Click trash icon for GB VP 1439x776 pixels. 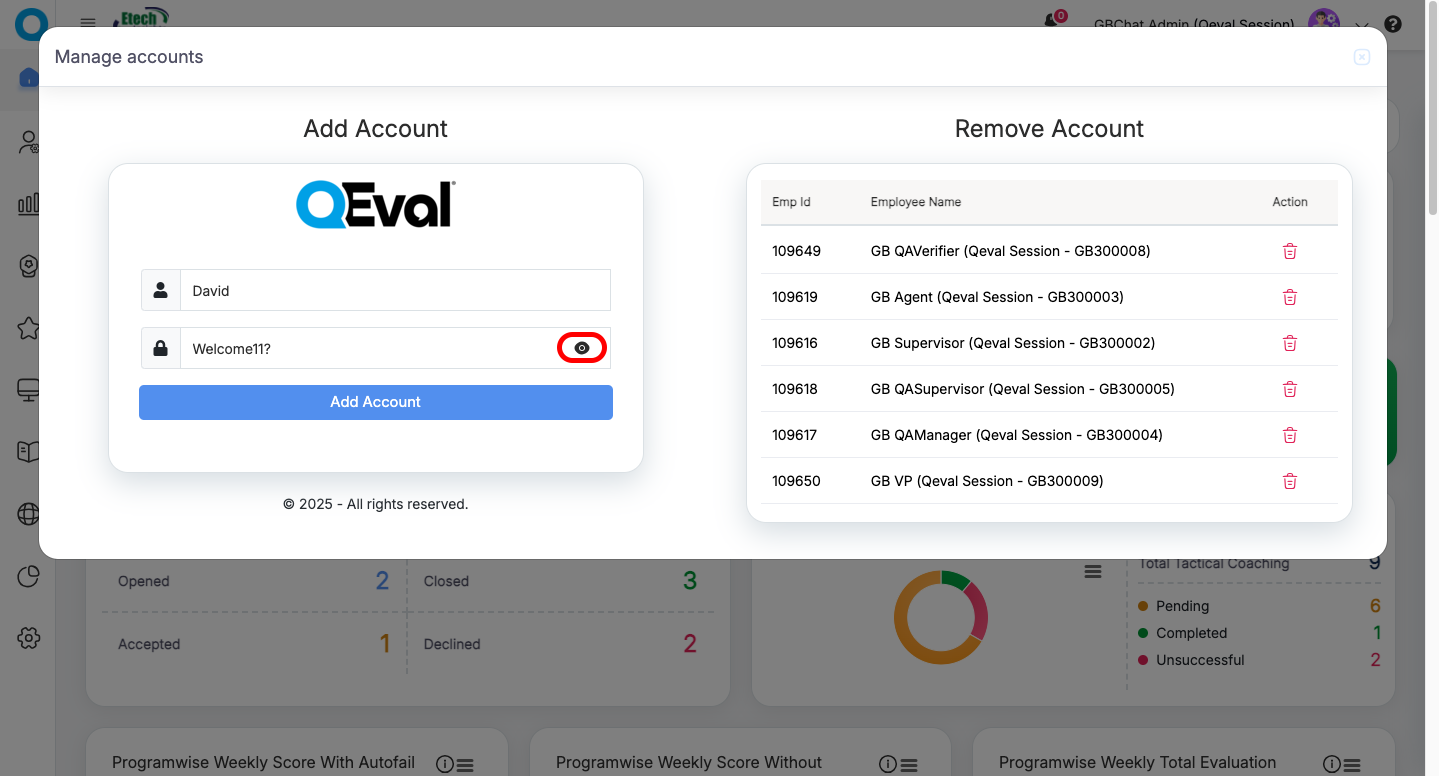coord(1289,481)
